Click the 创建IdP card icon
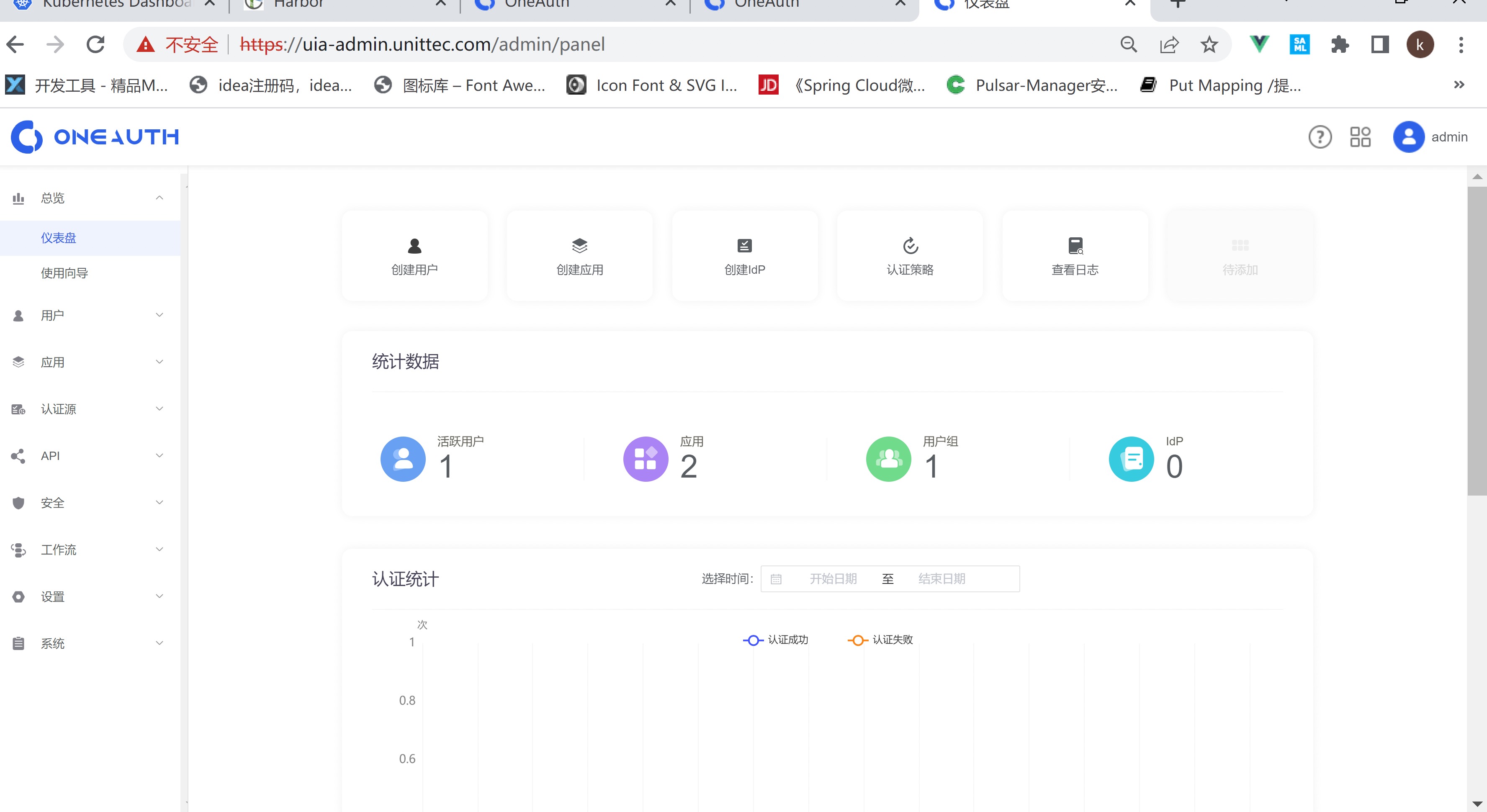This screenshot has width=1487, height=812. 745,246
